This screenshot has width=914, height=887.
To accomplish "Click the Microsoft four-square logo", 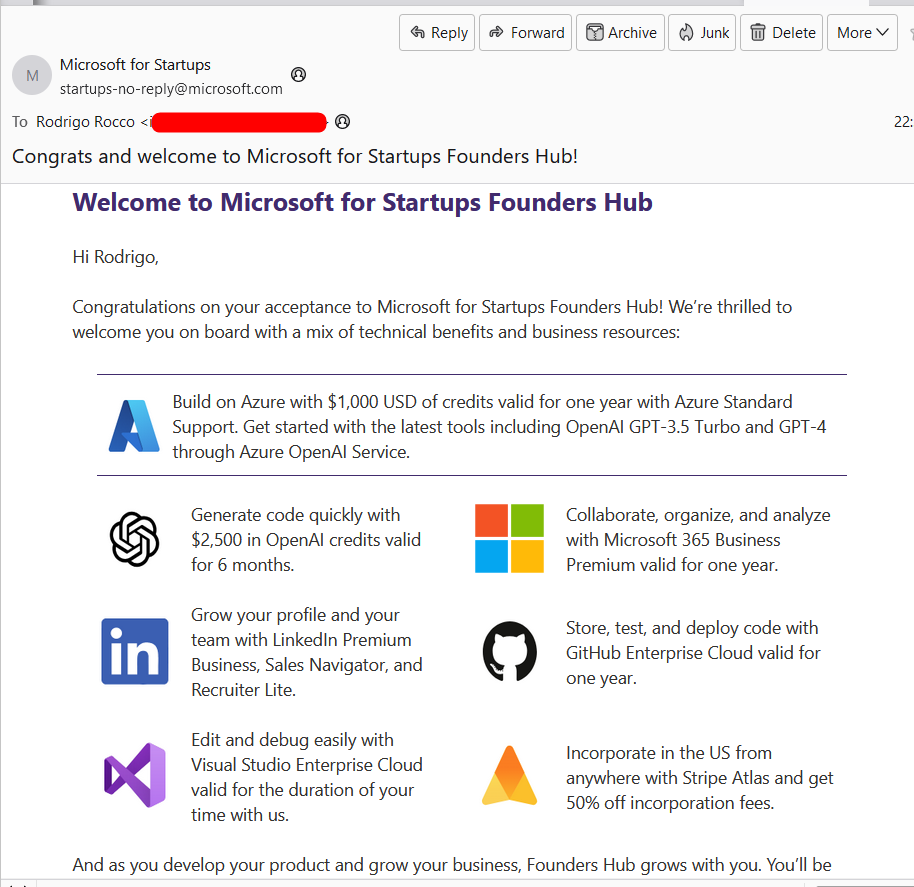I will (509, 539).
